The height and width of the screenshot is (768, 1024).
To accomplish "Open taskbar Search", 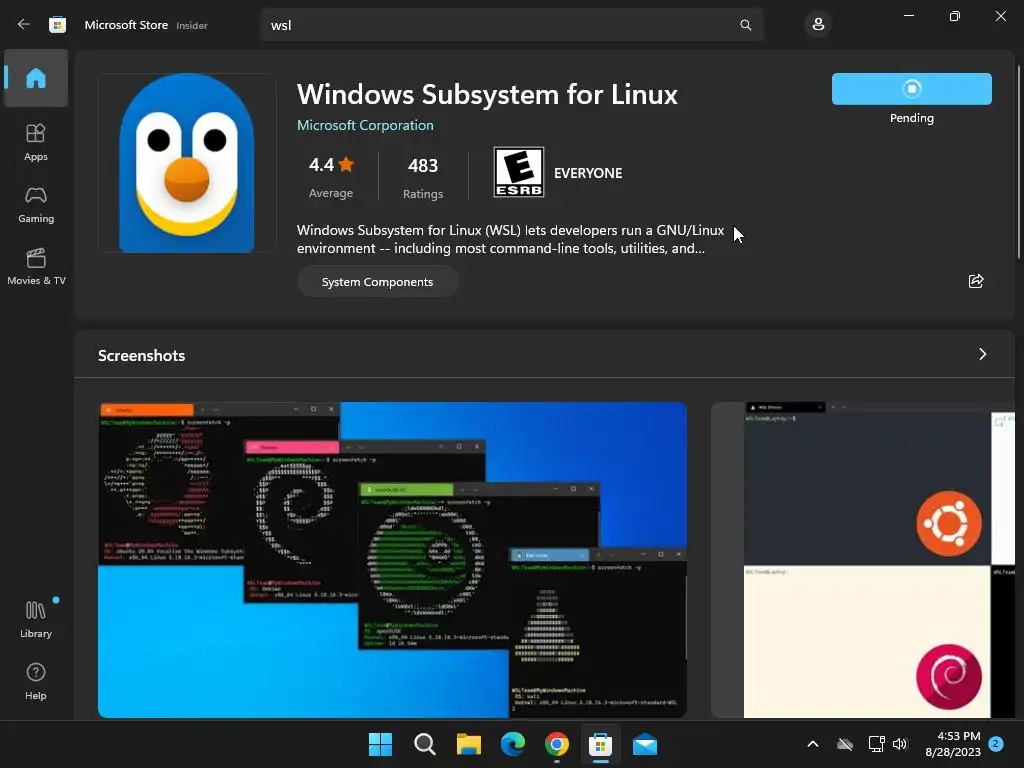I will point(424,744).
